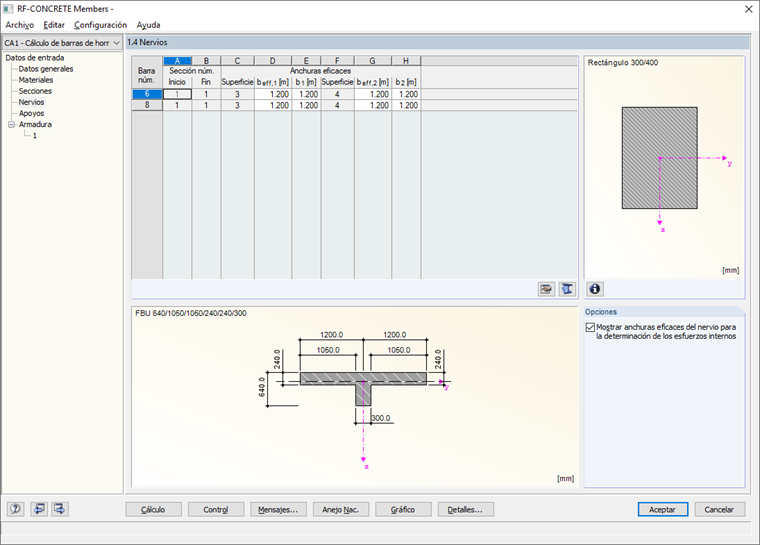Click the Rectángulo section preview drawing
The height and width of the screenshot is (545, 760).
[x=660, y=158]
